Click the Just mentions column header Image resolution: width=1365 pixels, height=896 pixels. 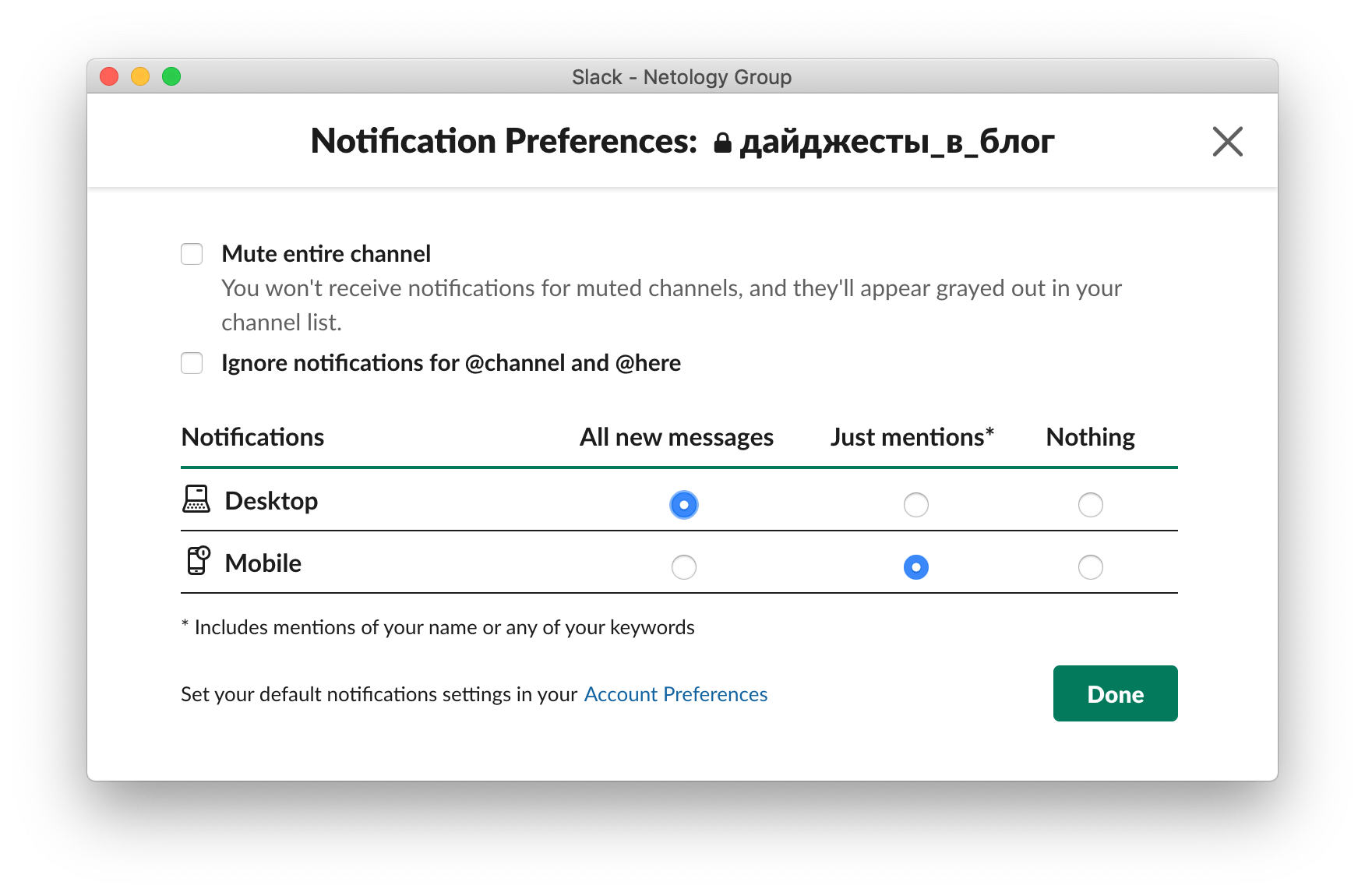[912, 437]
